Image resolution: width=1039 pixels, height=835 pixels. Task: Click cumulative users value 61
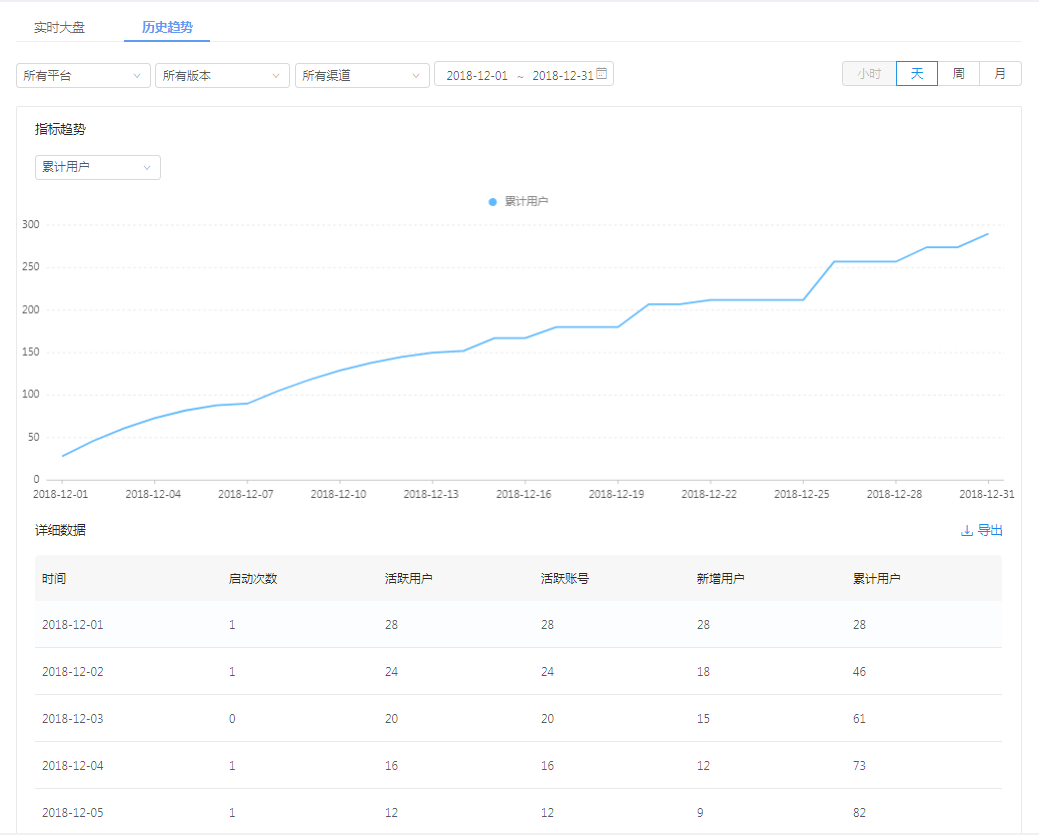[x=859, y=719]
